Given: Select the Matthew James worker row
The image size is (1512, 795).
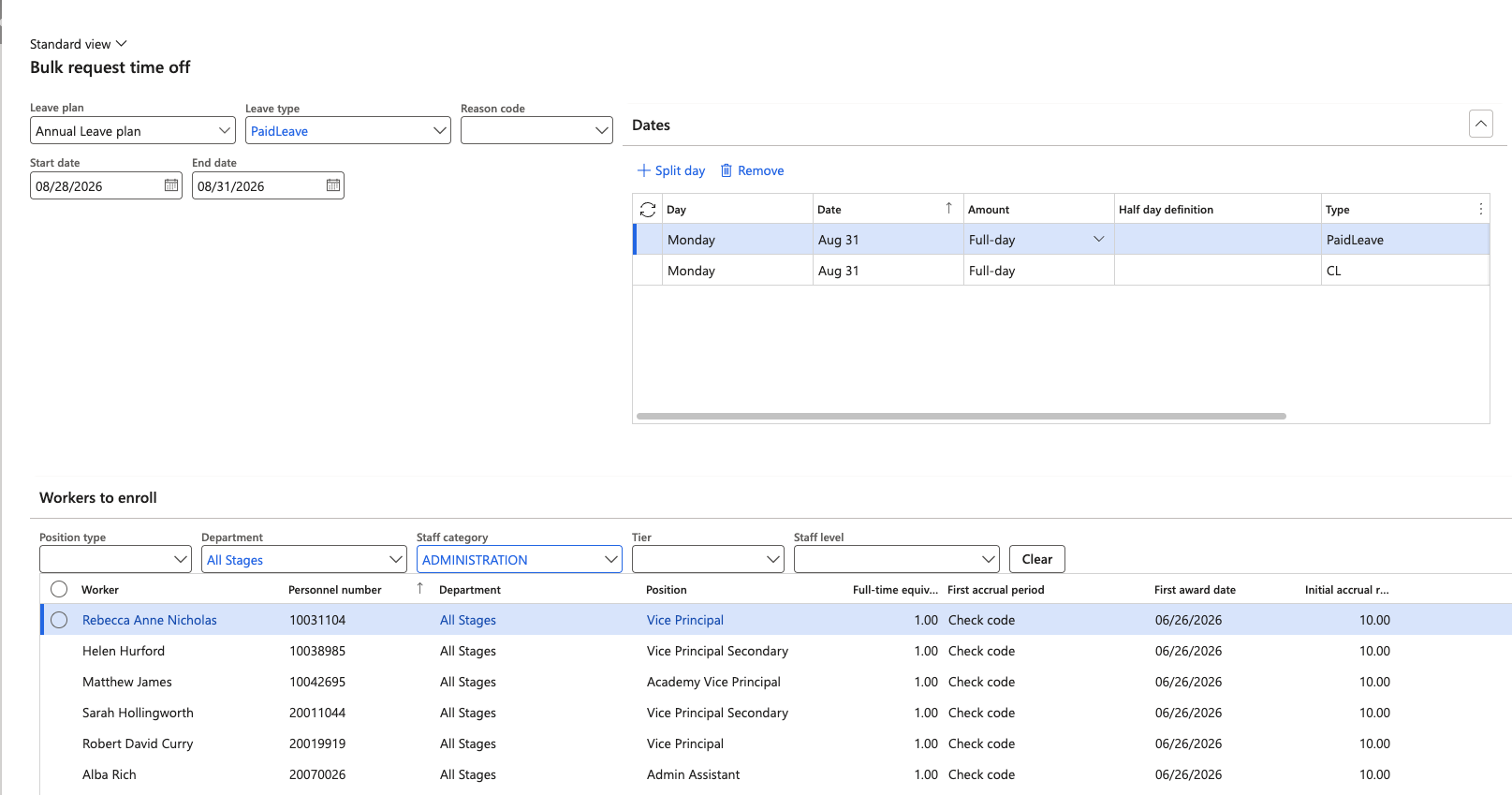Looking at the screenshot, I should (776, 682).
